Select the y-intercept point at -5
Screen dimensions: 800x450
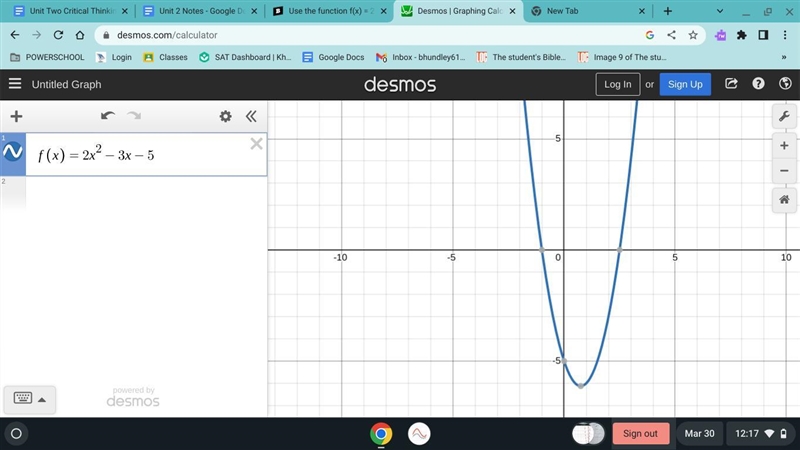pos(564,361)
